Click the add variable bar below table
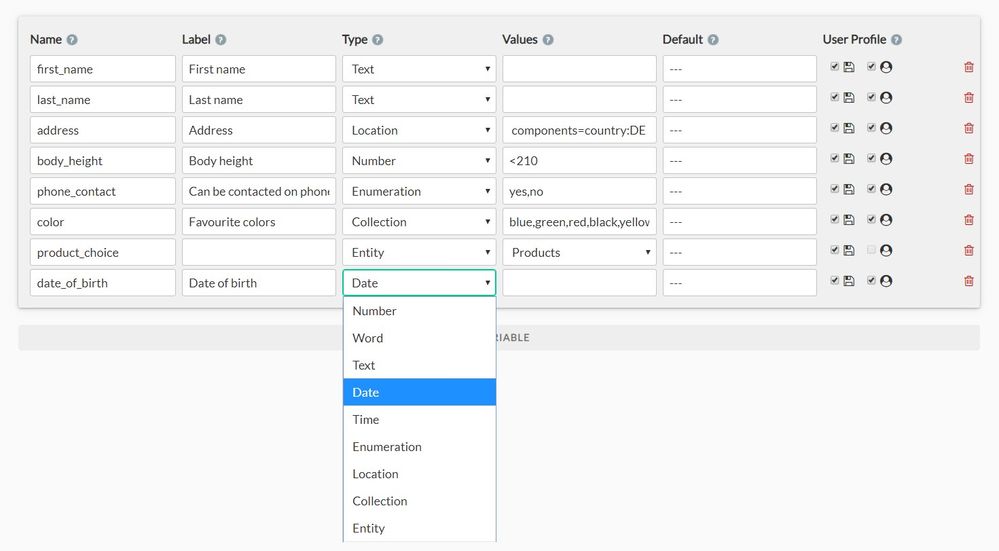 pyautogui.click(x=499, y=338)
